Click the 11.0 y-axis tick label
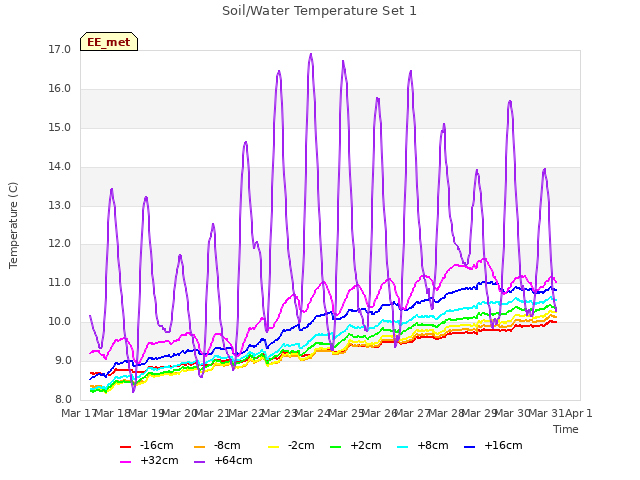640x480 pixels. coord(60,282)
